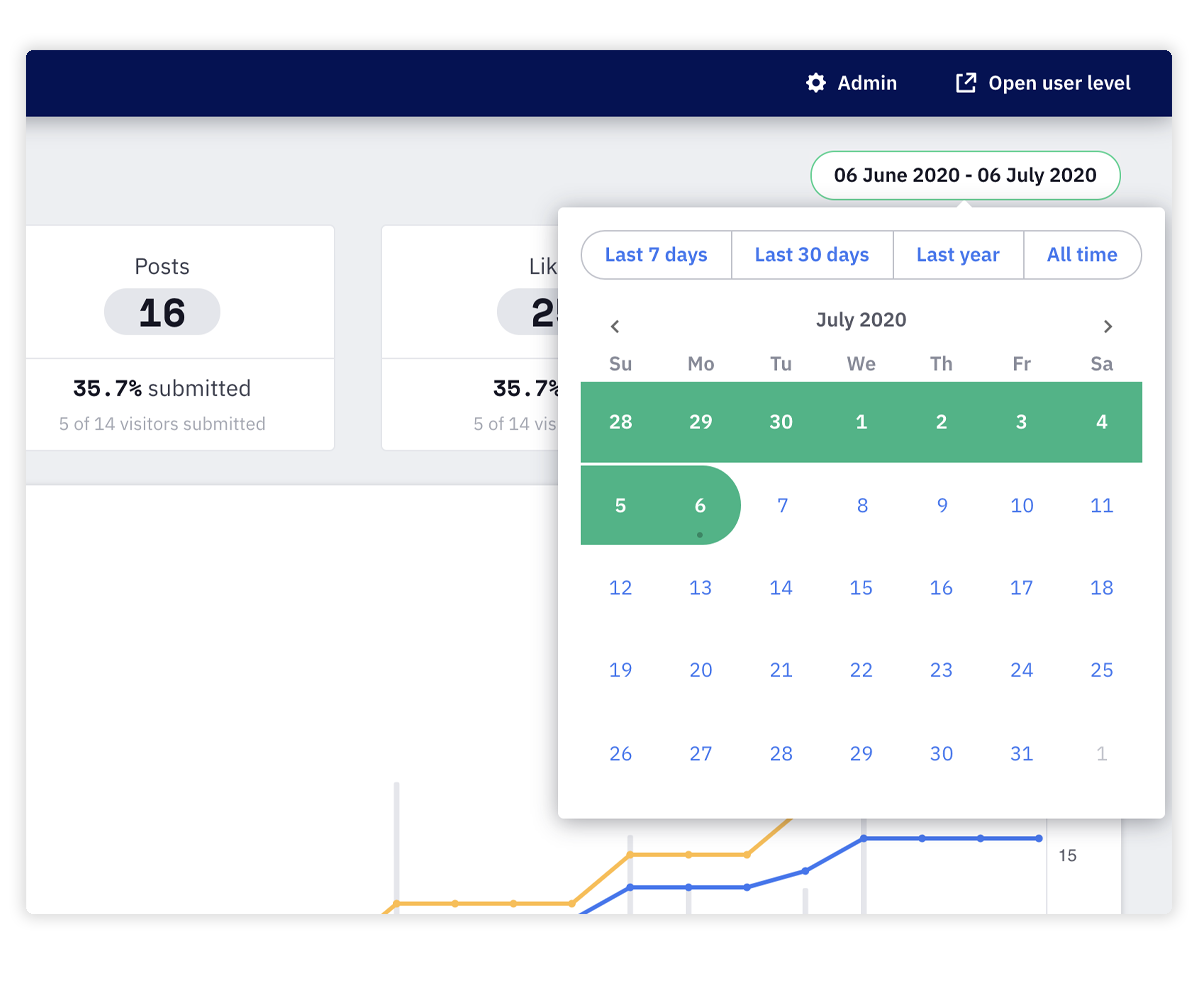
Task: Pick July 4 in the calendar
Action: pos(1101,422)
